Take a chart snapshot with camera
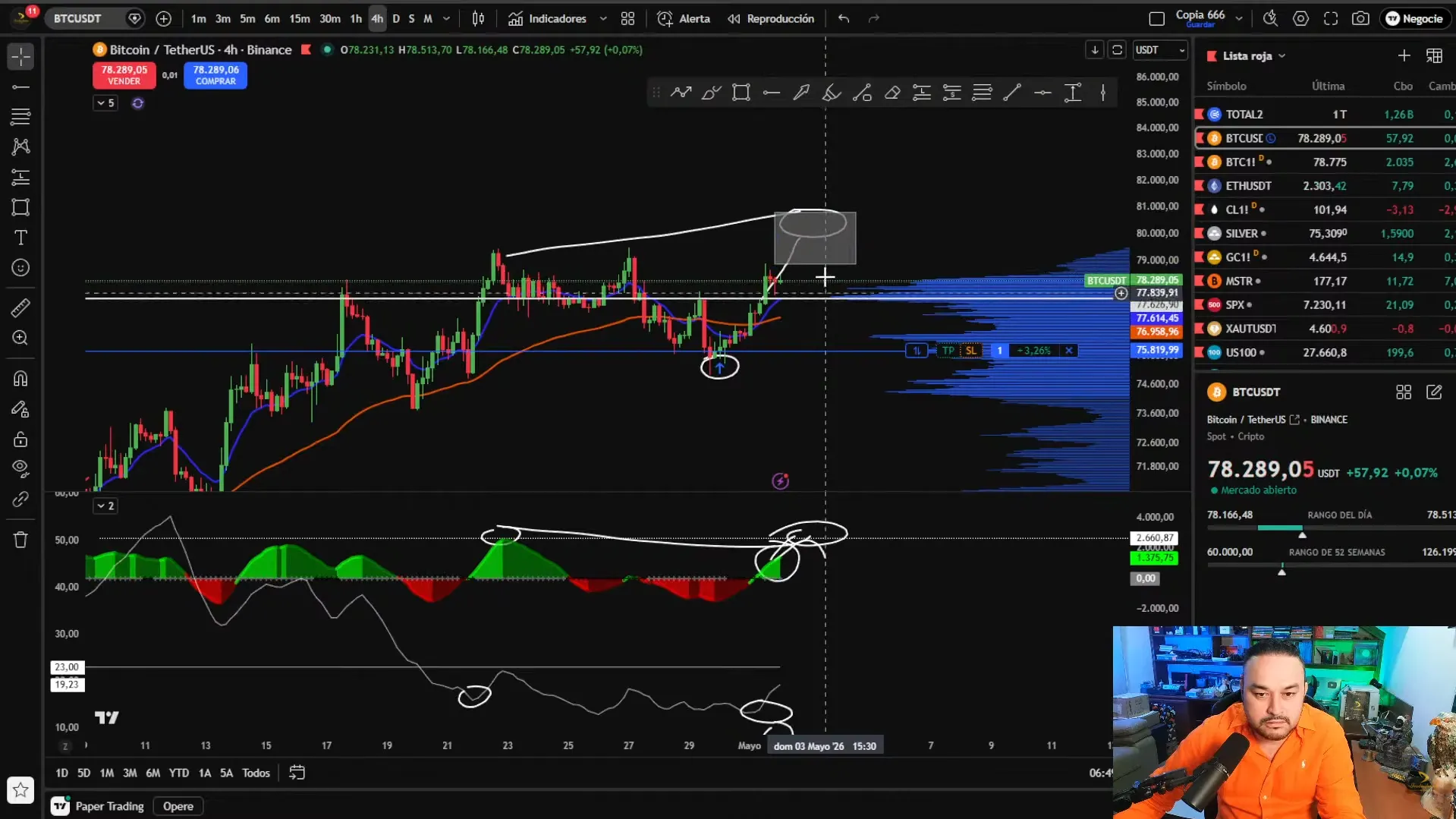Image resolution: width=1456 pixels, height=819 pixels. [1360, 18]
